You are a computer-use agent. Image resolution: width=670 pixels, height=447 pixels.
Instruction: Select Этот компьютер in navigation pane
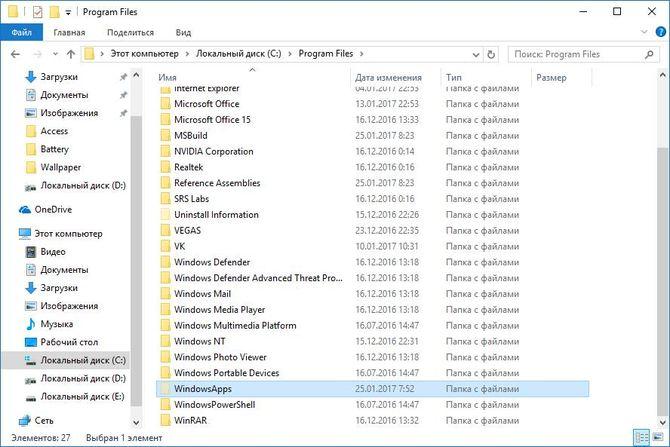coord(68,234)
